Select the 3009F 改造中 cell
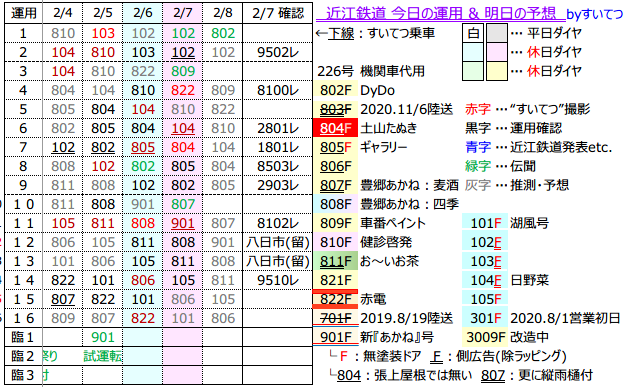The height and width of the screenshot is (387, 630). (x=485, y=338)
